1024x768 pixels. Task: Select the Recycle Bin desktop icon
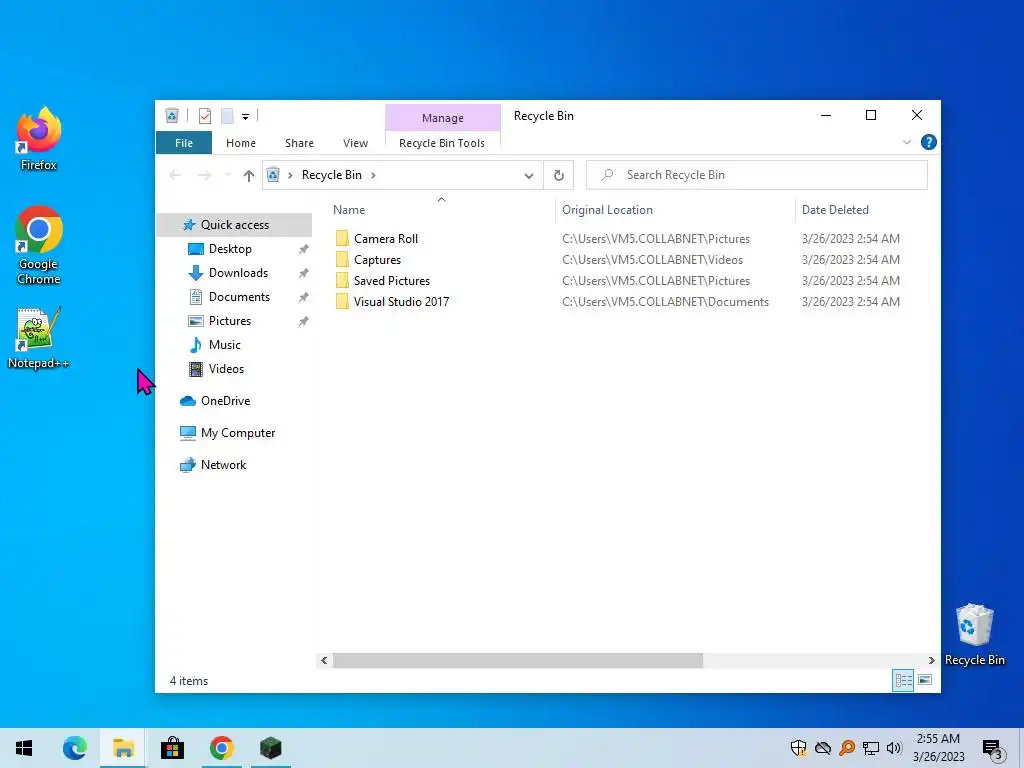point(974,635)
